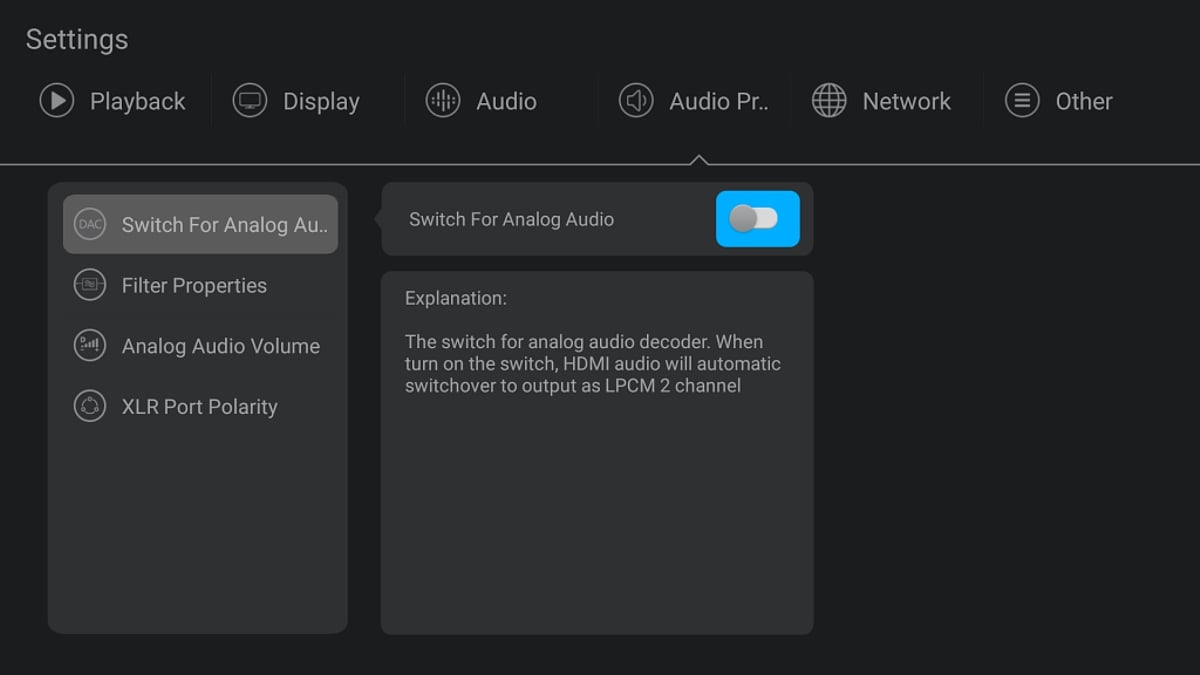Screen dimensions: 1200x675
Task: Open the Other settings tab
Action: pos(1084,101)
